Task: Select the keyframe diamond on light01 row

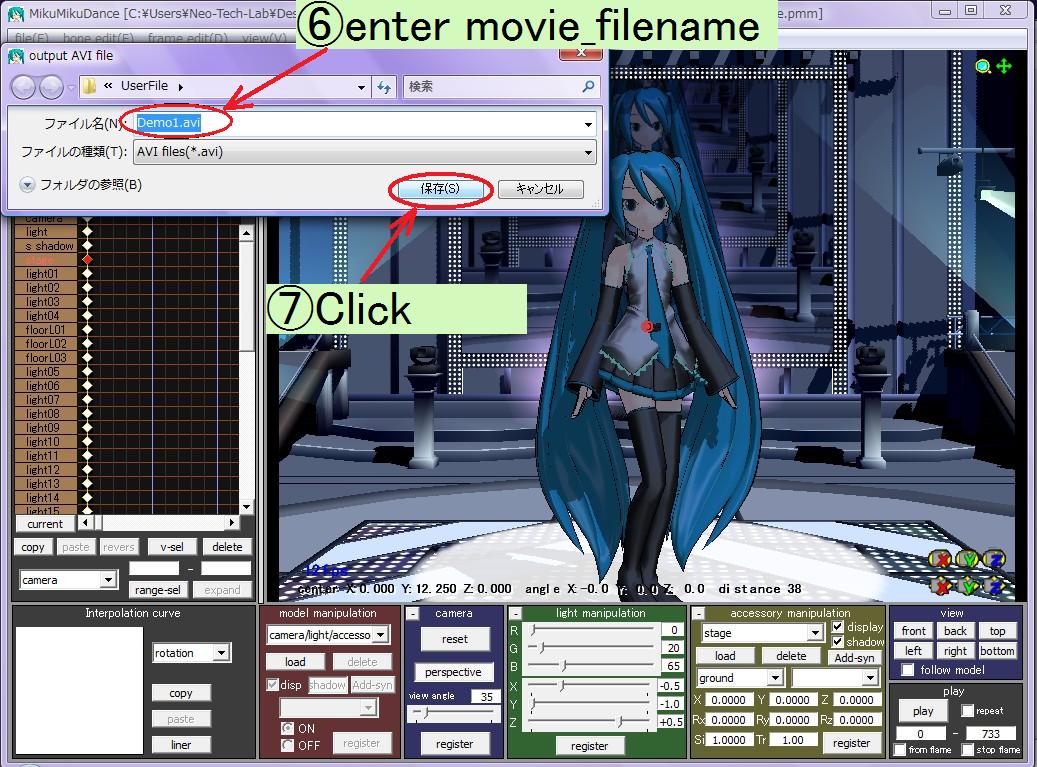Action: [x=87, y=274]
